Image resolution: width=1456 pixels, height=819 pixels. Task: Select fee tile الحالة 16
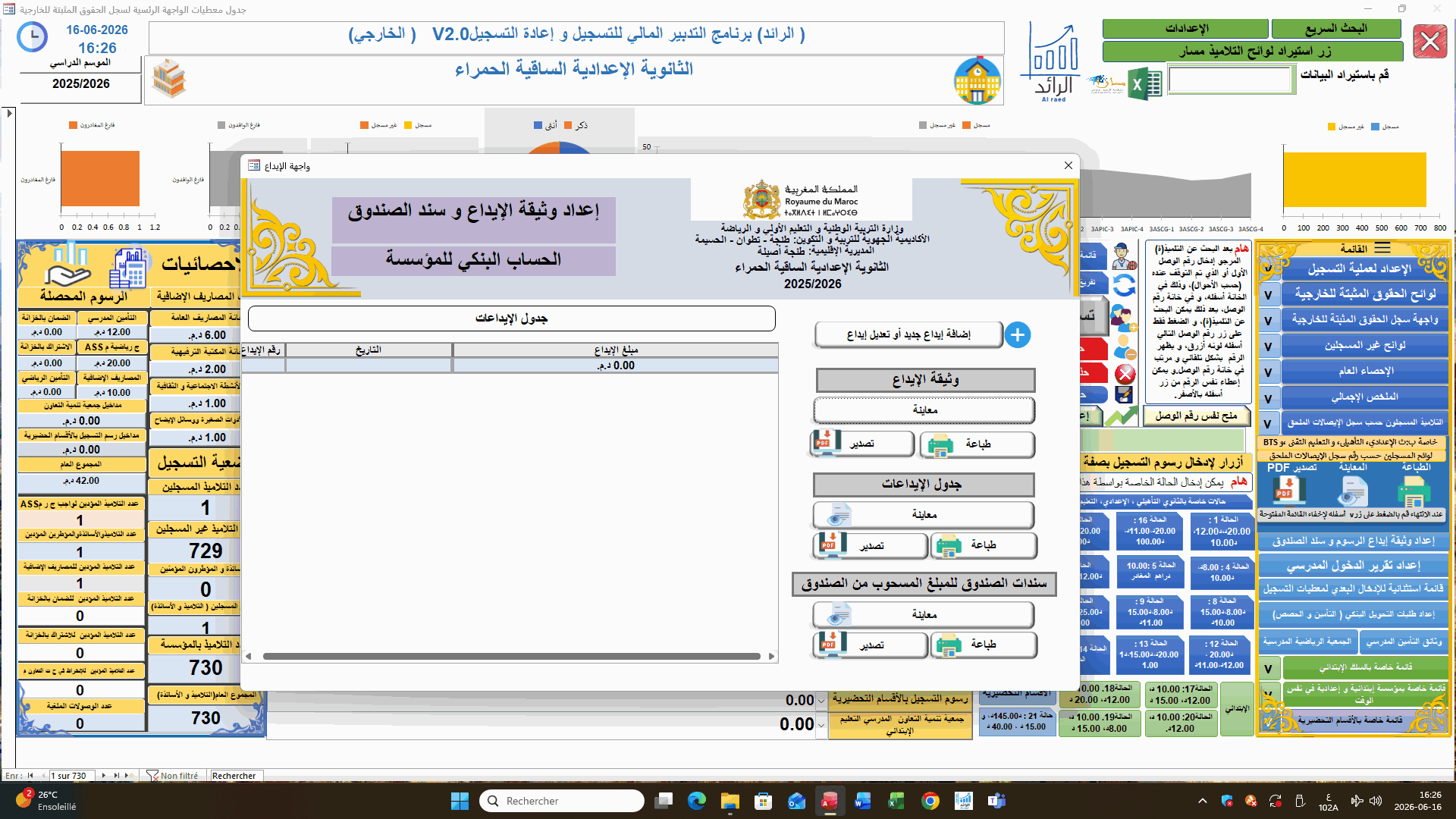1150,531
